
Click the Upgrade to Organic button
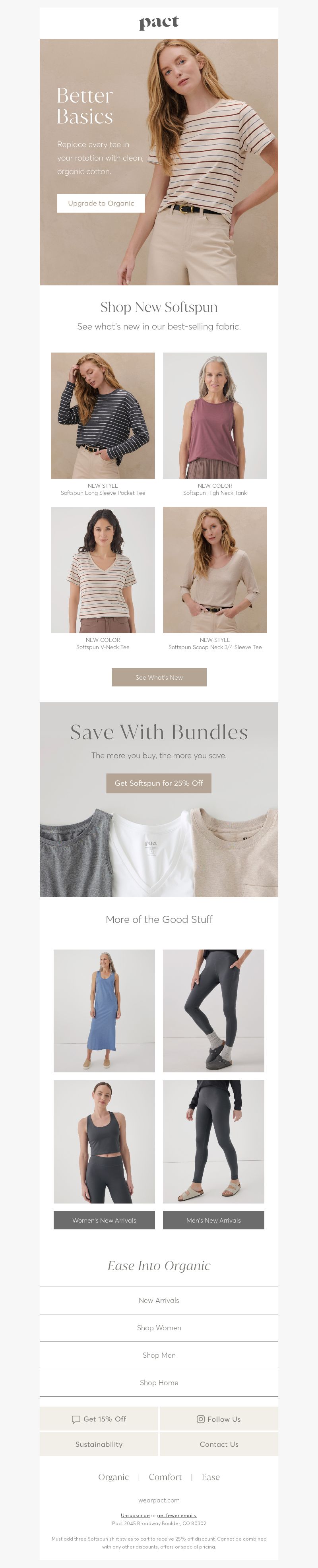coord(101,204)
